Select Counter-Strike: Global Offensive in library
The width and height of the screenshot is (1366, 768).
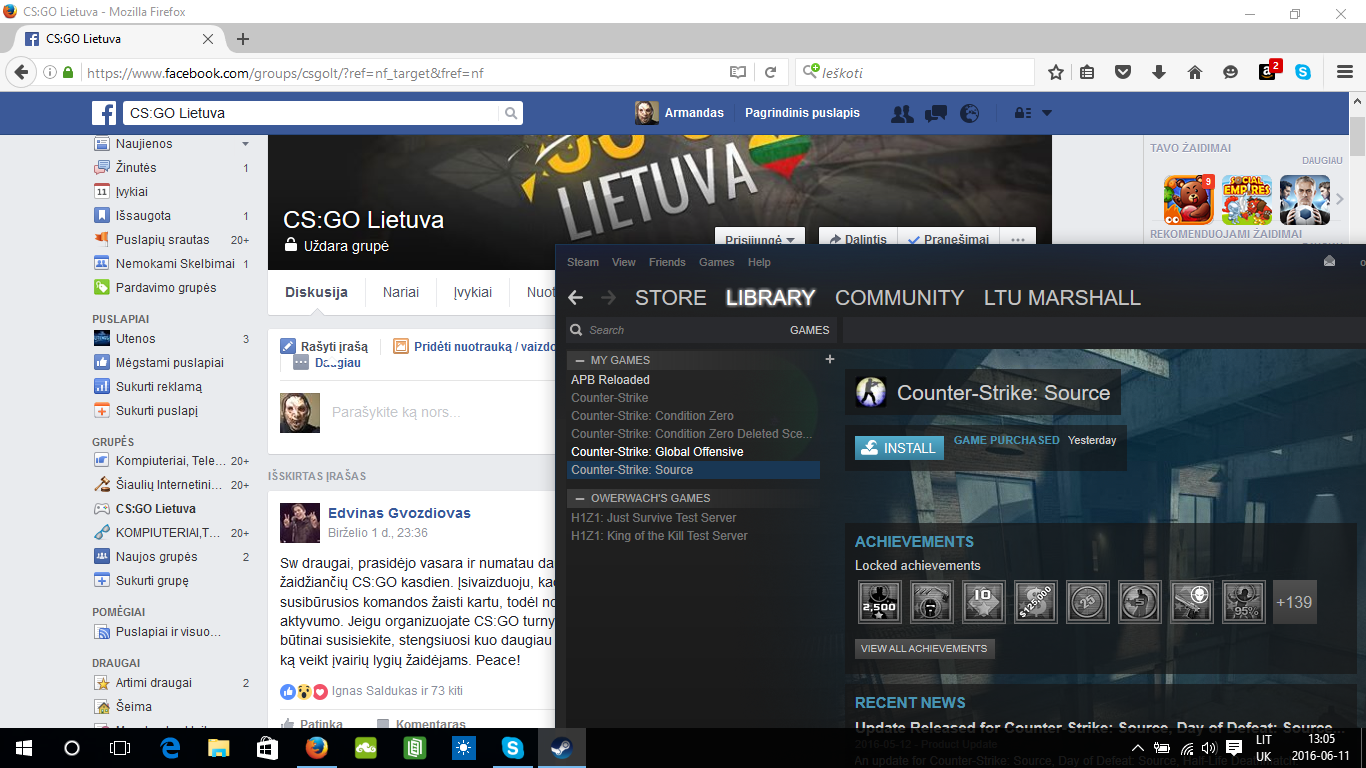[657, 452]
